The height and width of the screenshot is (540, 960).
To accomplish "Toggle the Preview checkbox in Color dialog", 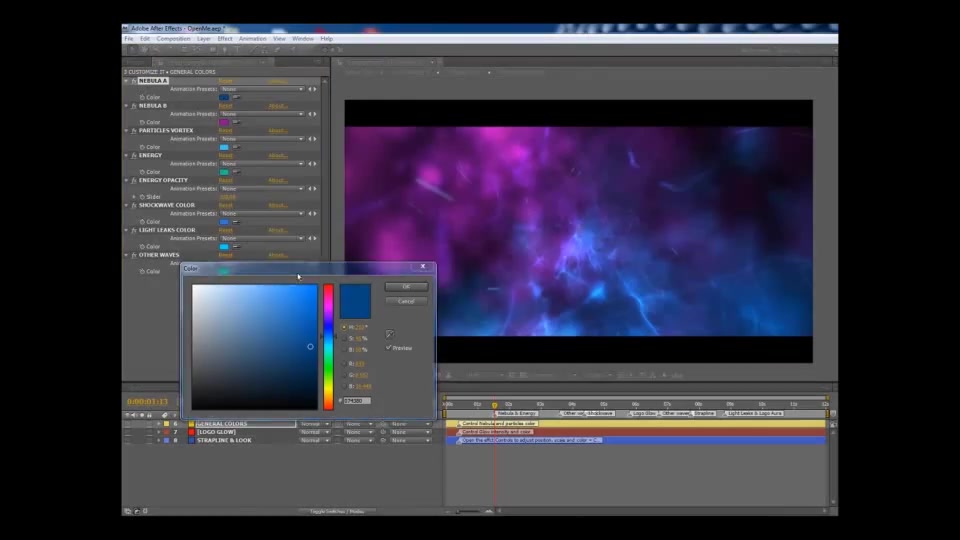I will click(389, 348).
